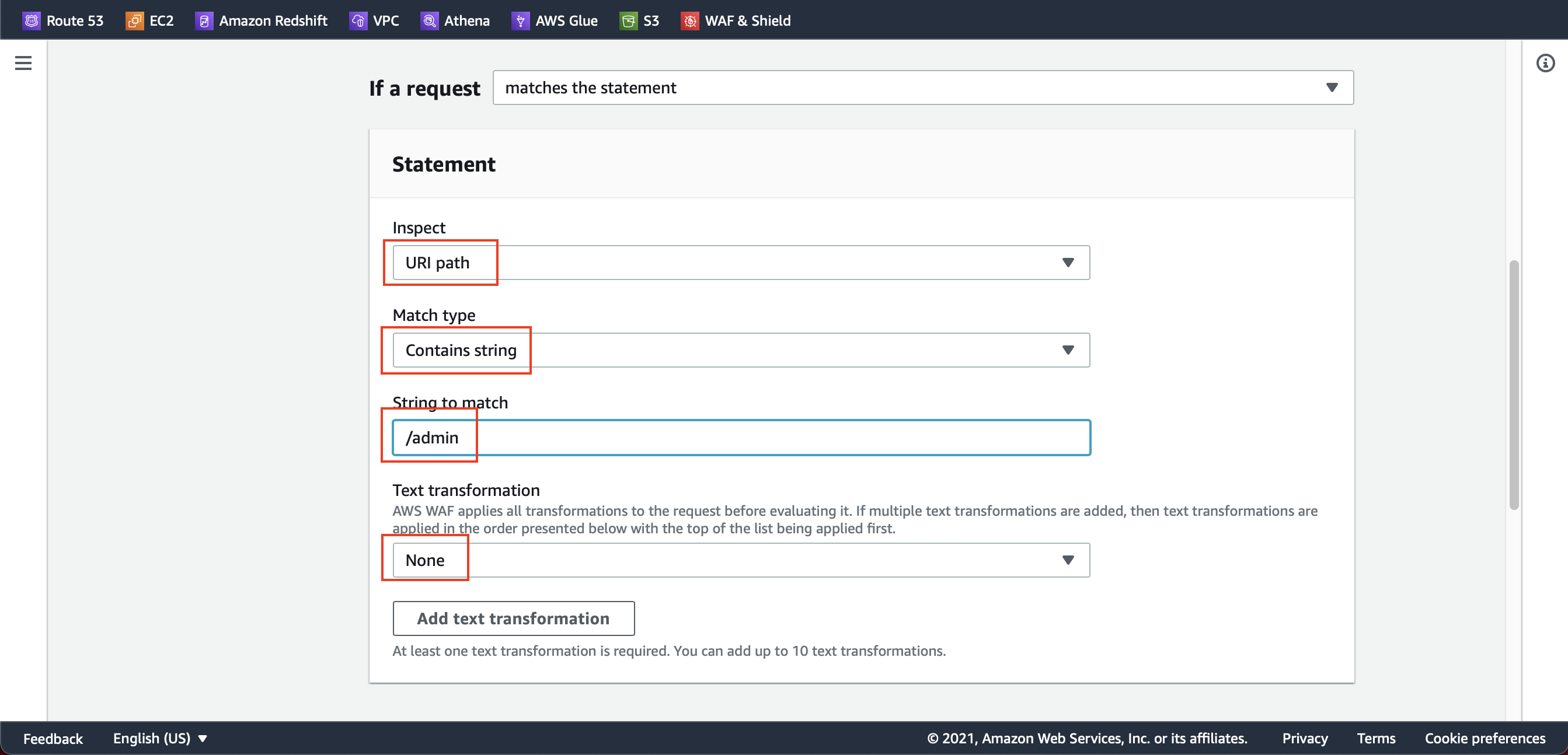The width and height of the screenshot is (1568, 755).
Task: Click the arrow of the Match type dropdown
Action: click(1068, 350)
